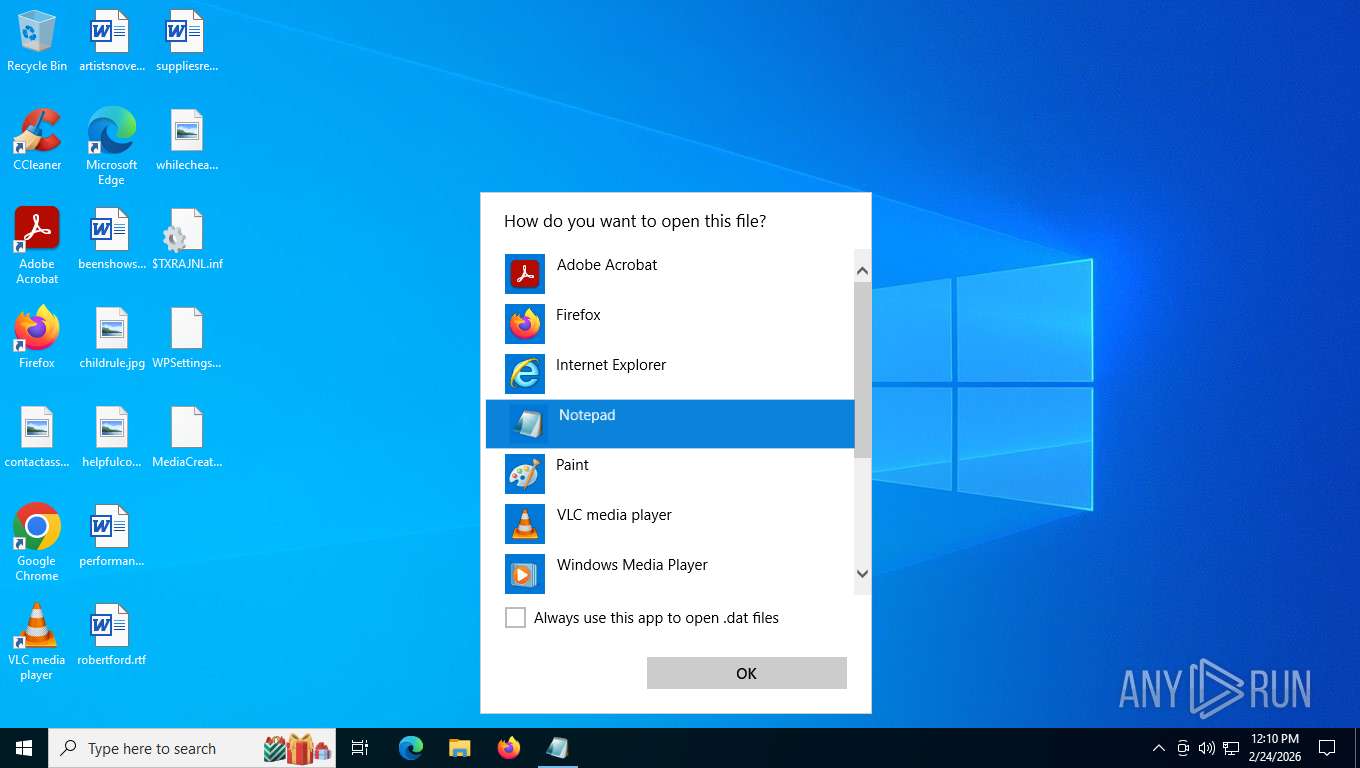Click the app list scroll up arrow

pos(863,271)
